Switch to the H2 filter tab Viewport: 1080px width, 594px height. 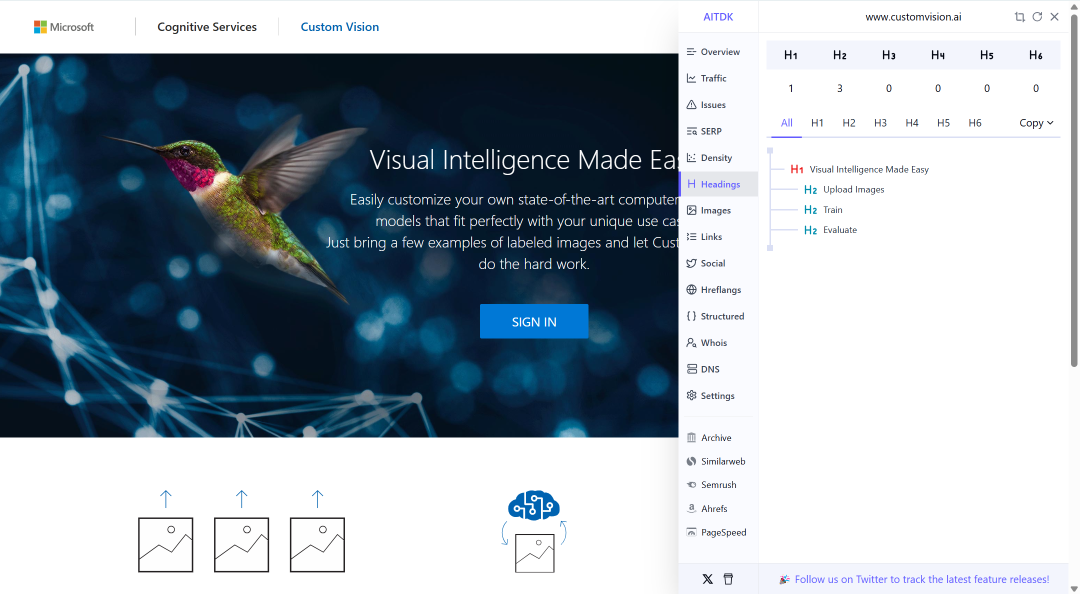849,123
